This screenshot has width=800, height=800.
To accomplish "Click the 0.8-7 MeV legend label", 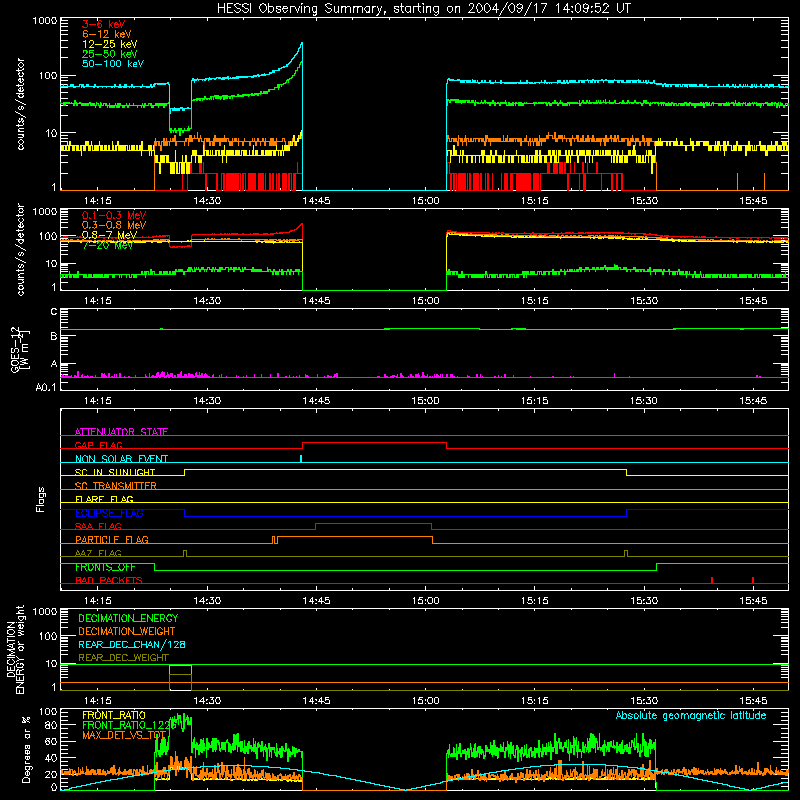I will coord(109,235).
